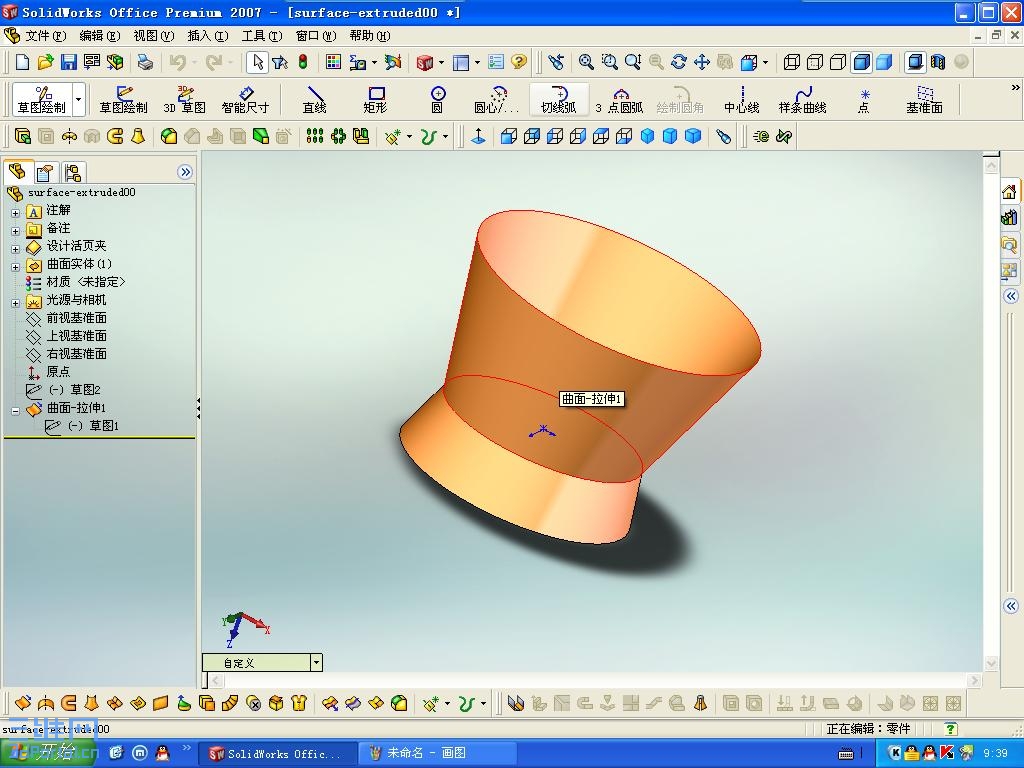Click the 局部放大 (Zoom to Area) icon

[610, 62]
